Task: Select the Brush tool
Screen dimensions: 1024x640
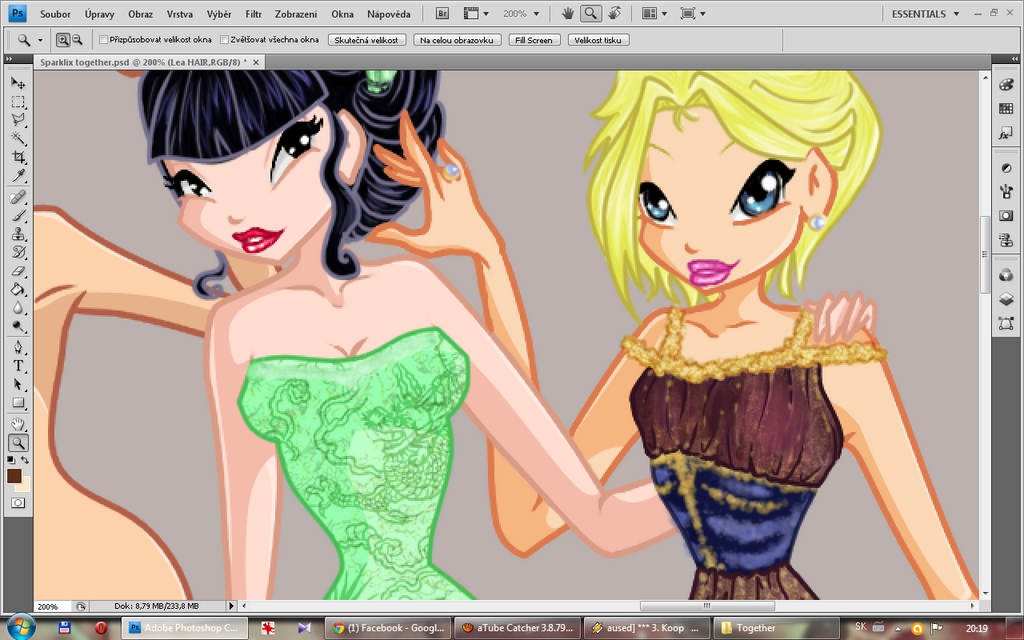Action: tap(18, 216)
